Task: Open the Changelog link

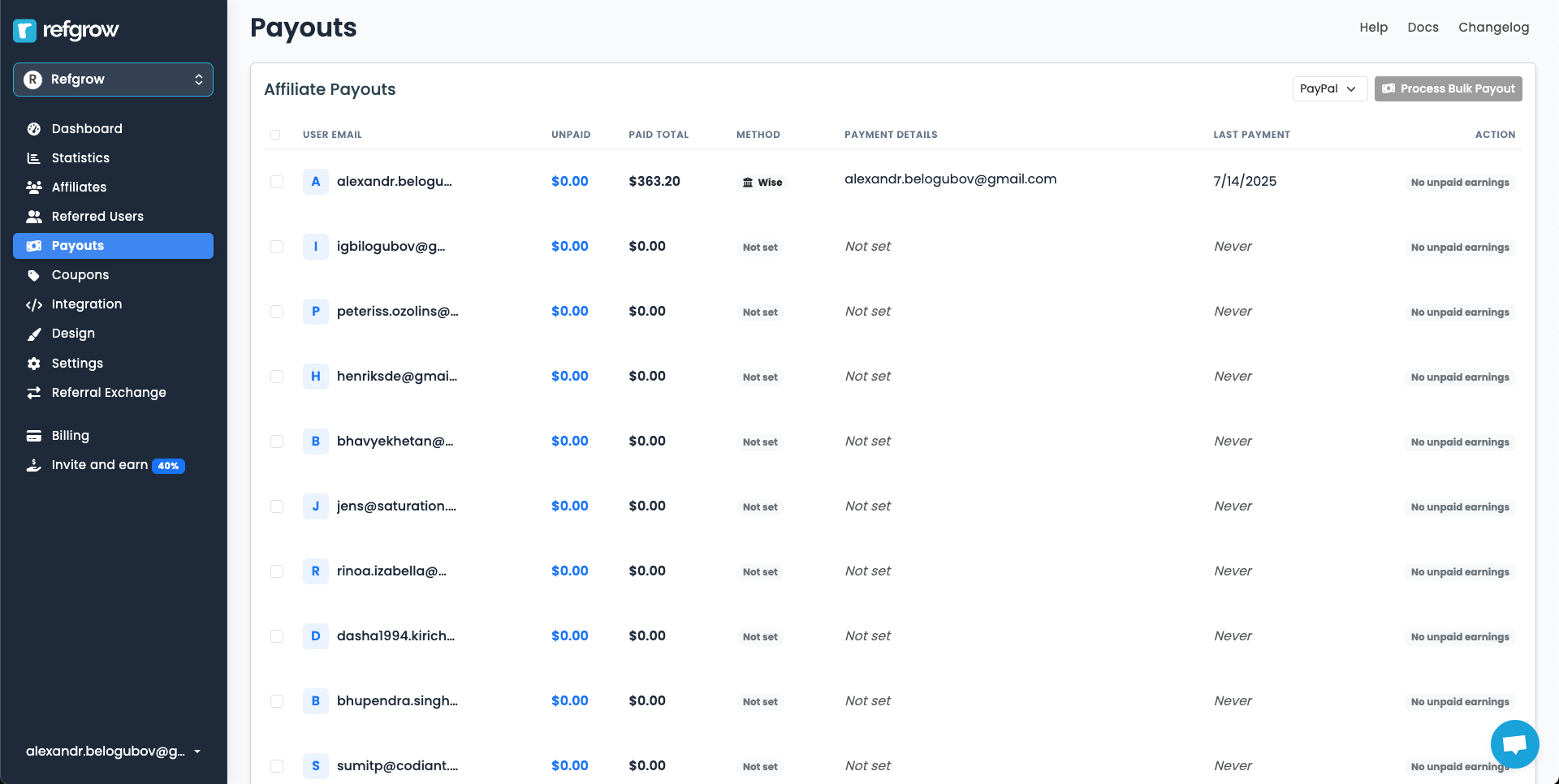Action: (1493, 28)
